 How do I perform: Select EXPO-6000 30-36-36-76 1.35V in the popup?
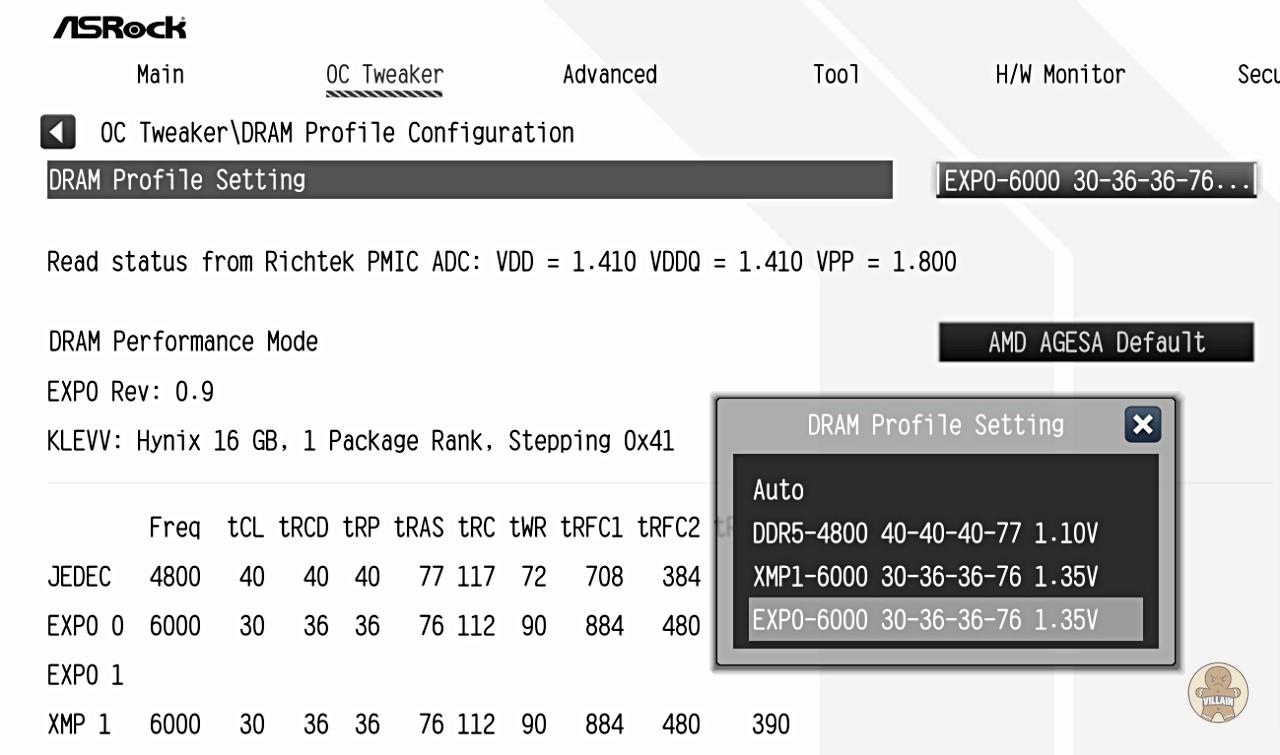click(x=945, y=620)
